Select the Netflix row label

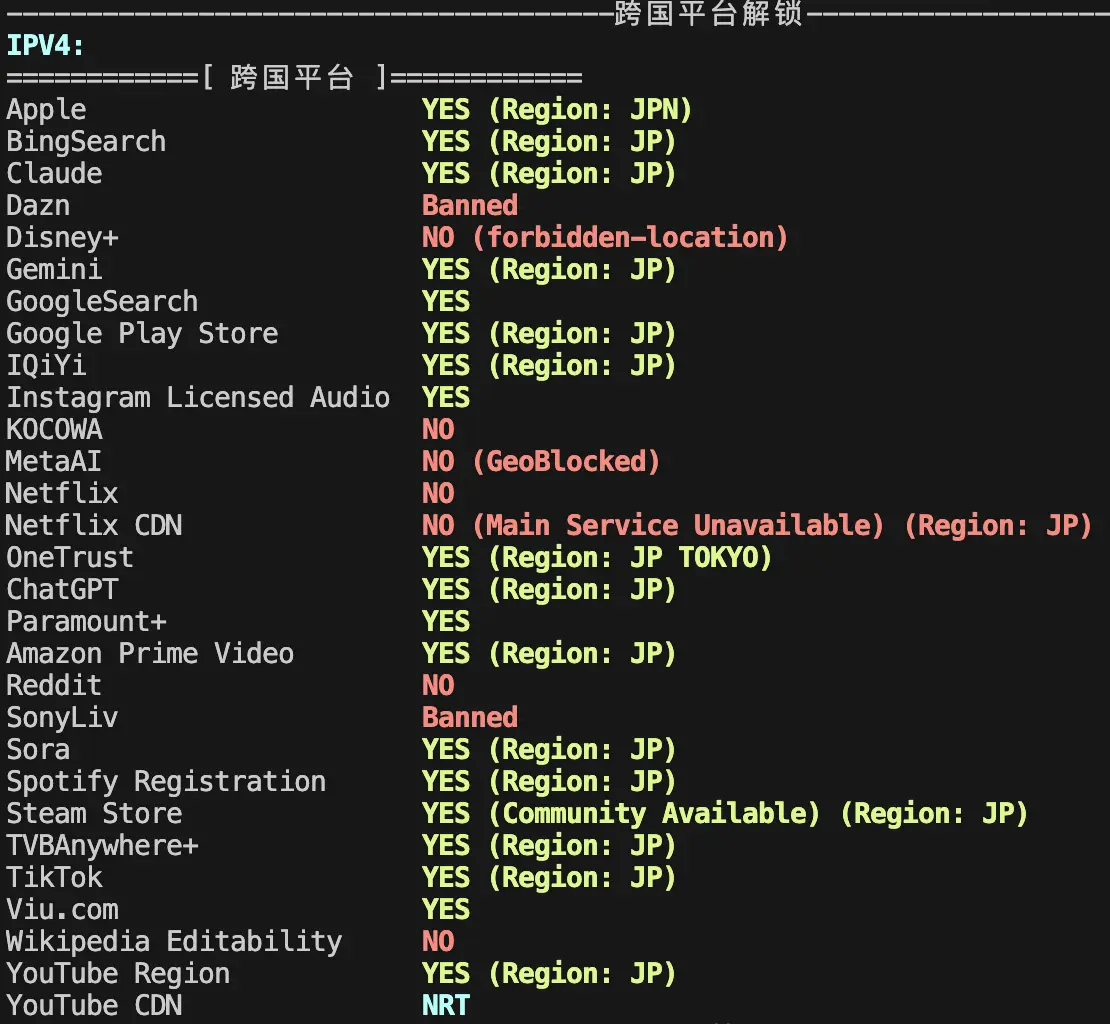click(62, 493)
